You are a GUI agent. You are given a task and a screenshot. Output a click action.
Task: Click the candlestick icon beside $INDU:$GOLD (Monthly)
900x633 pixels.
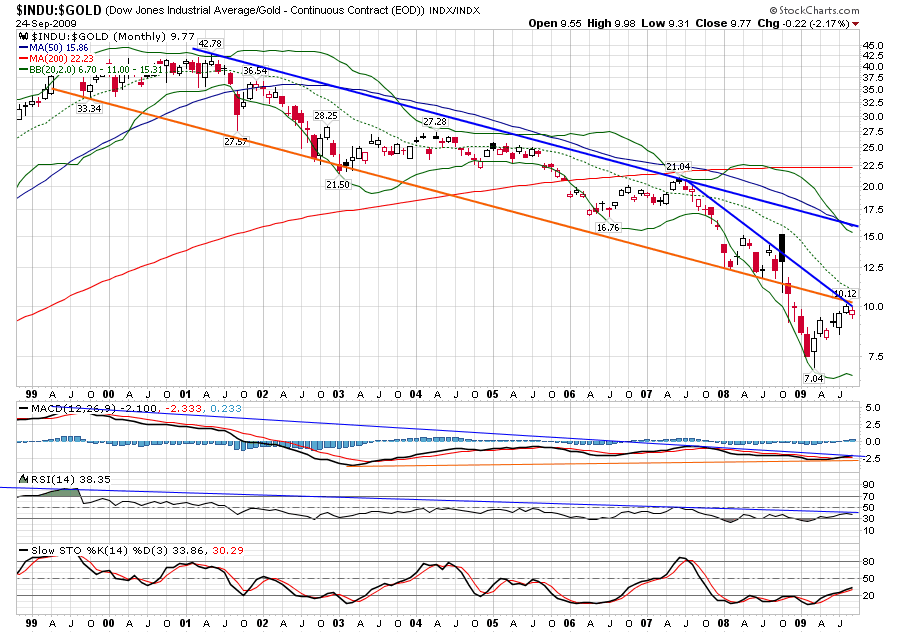coord(24,36)
